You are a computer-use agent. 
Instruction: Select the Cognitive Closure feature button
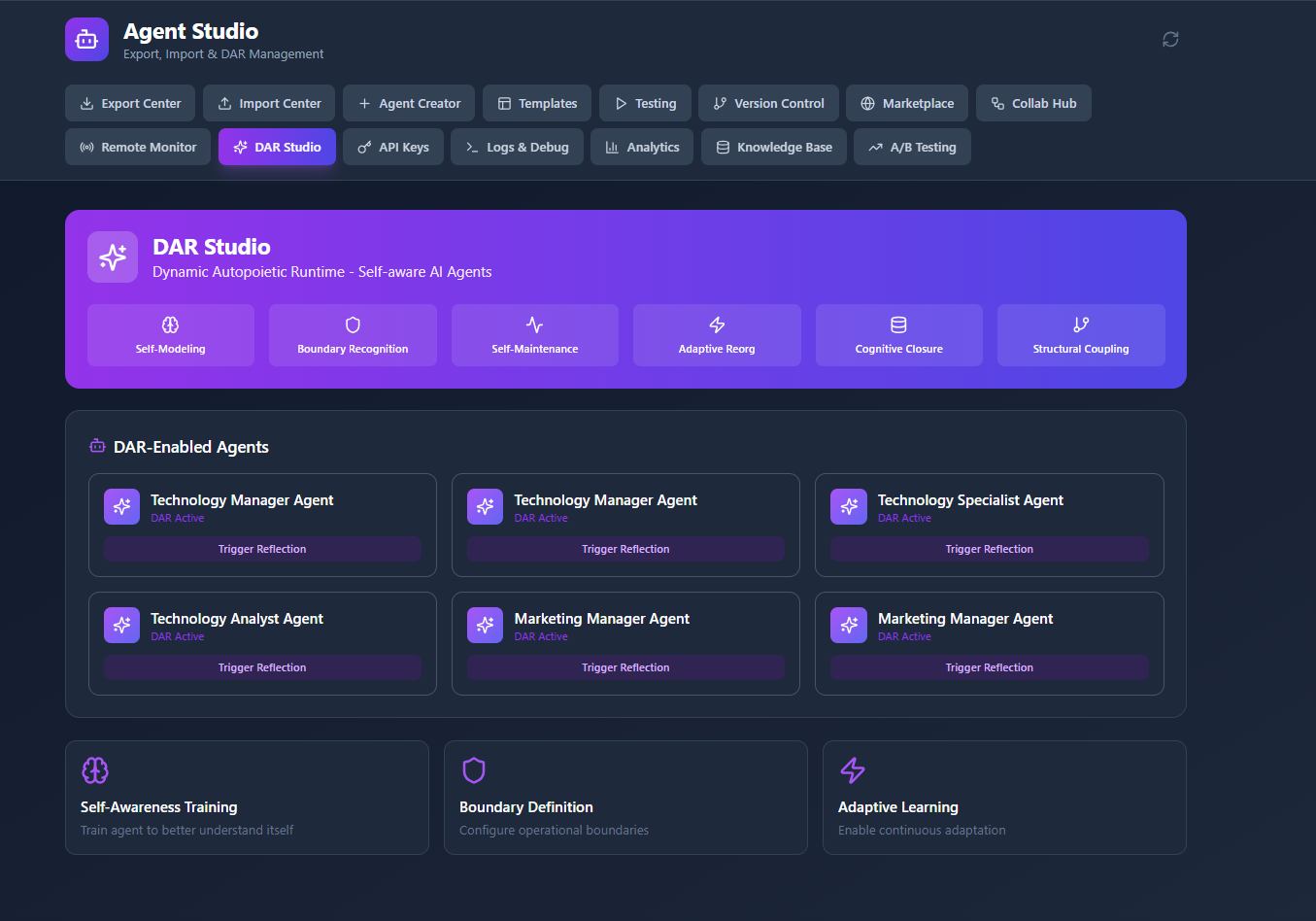click(899, 335)
